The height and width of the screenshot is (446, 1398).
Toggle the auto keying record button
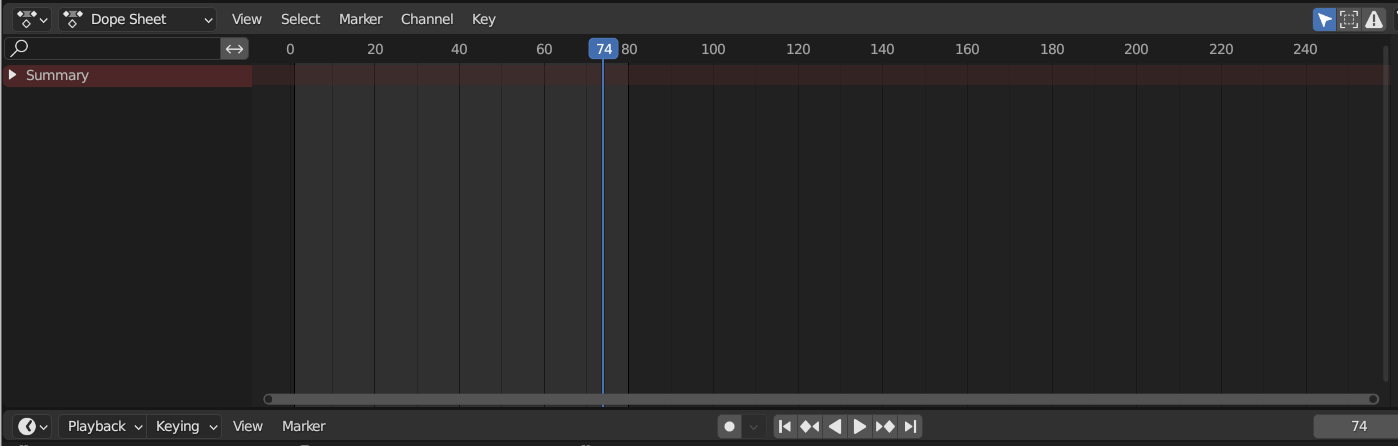tap(729, 426)
